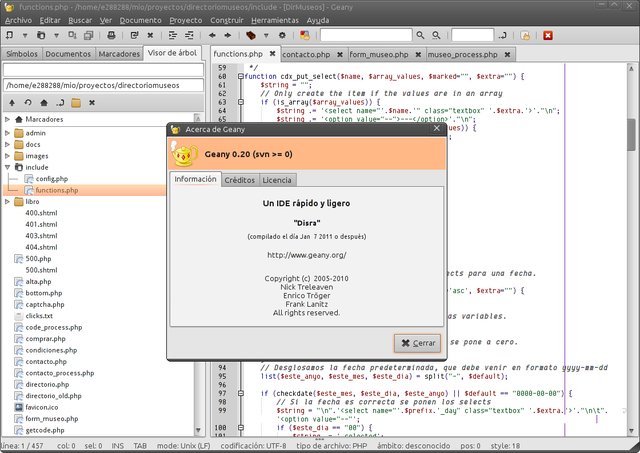Viewport: 640px width, 453px height.
Task: Expand the images folder
Action: coord(7,156)
